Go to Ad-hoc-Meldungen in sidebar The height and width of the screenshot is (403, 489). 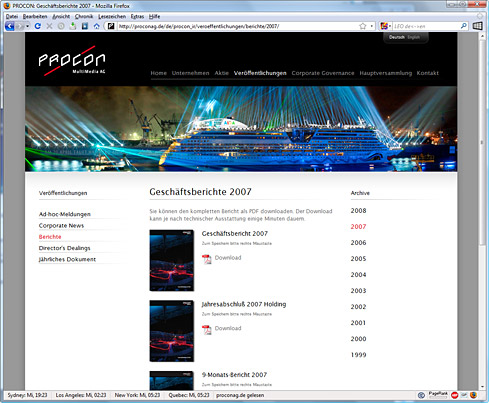(65, 214)
